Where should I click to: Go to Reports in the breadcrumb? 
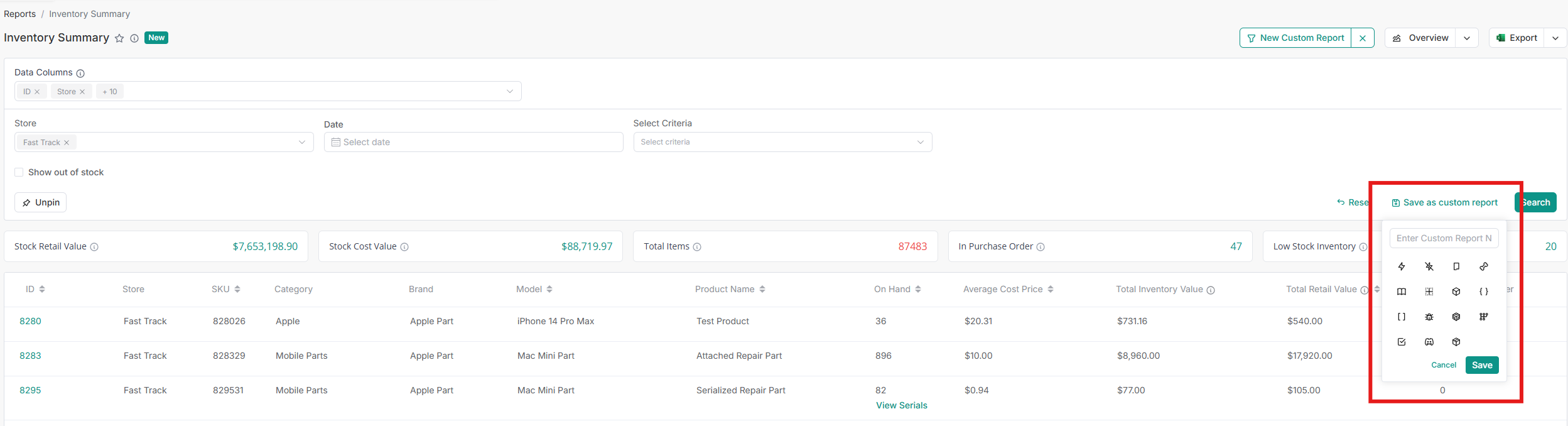pos(19,14)
